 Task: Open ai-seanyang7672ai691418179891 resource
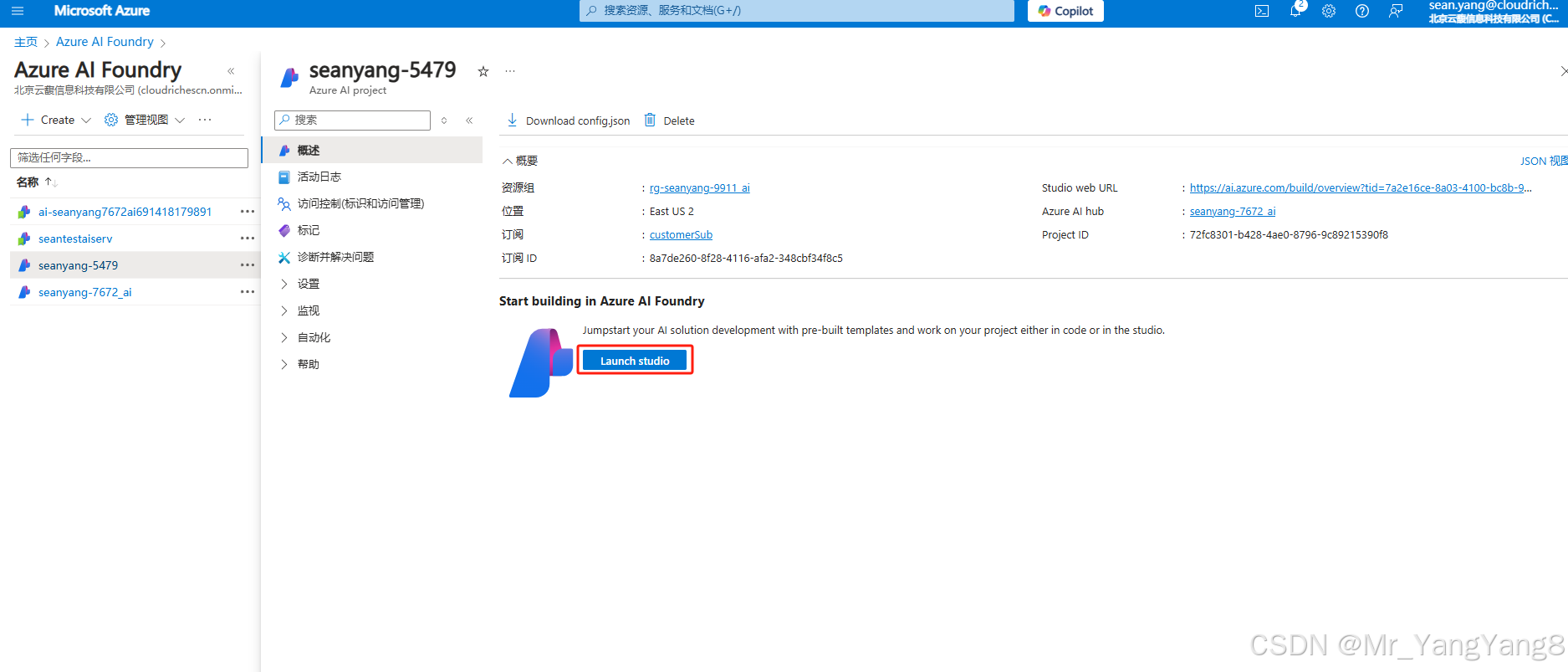click(125, 212)
